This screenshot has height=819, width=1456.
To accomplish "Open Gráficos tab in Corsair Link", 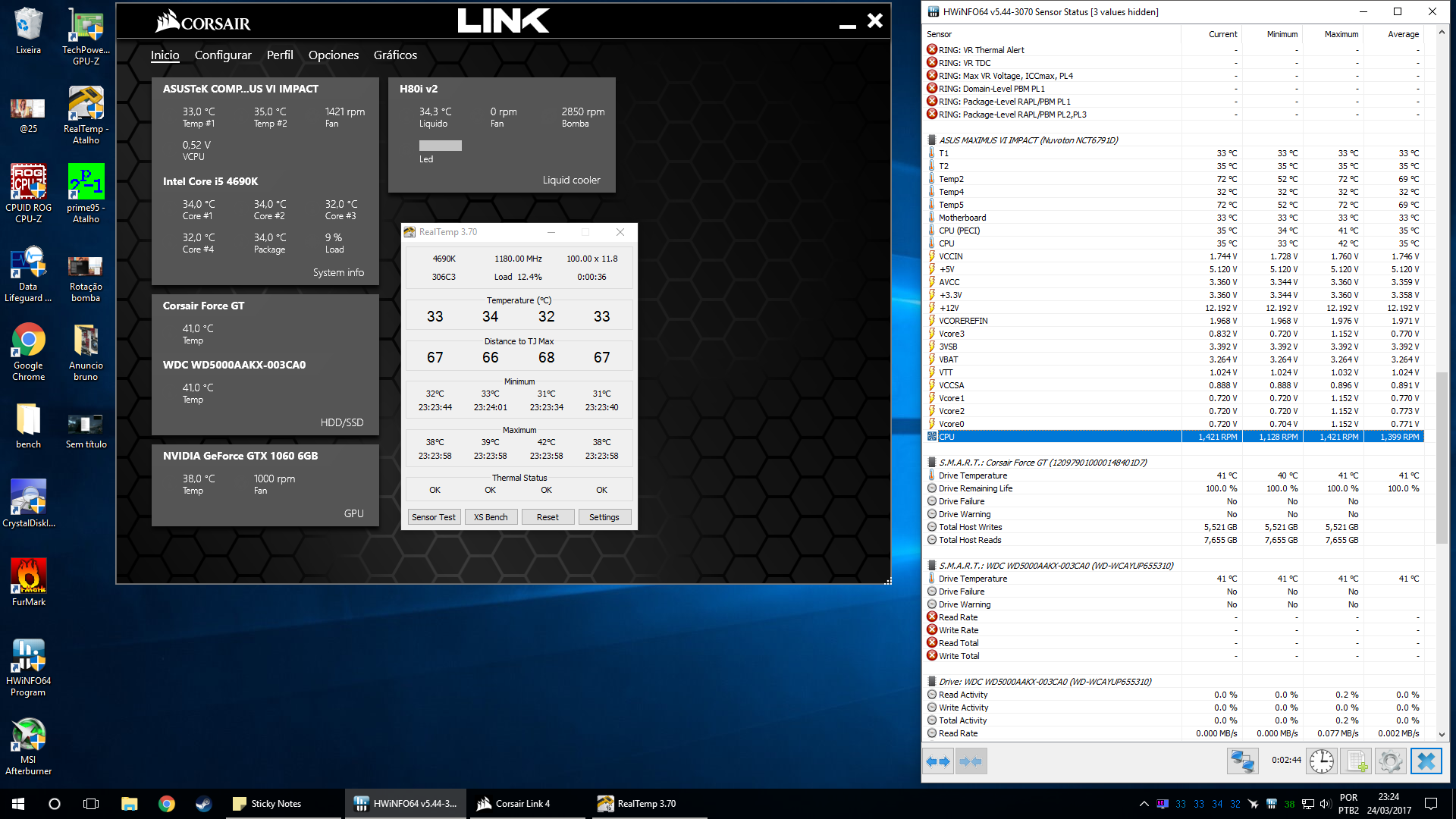I will 395,55.
